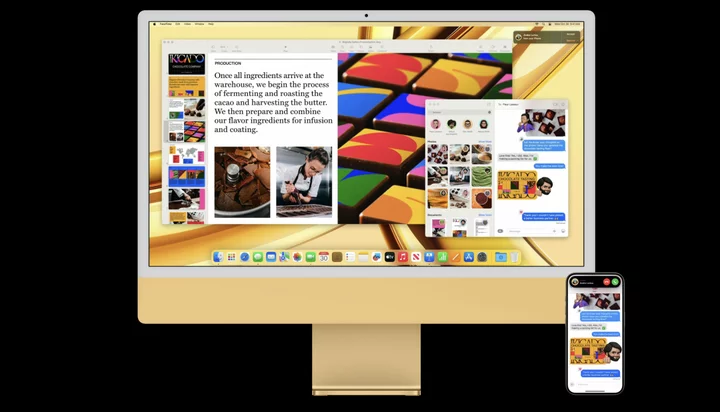Tap green accept call button on iPhone
The width and height of the screenshot is (720, 412).
(616, 282)
